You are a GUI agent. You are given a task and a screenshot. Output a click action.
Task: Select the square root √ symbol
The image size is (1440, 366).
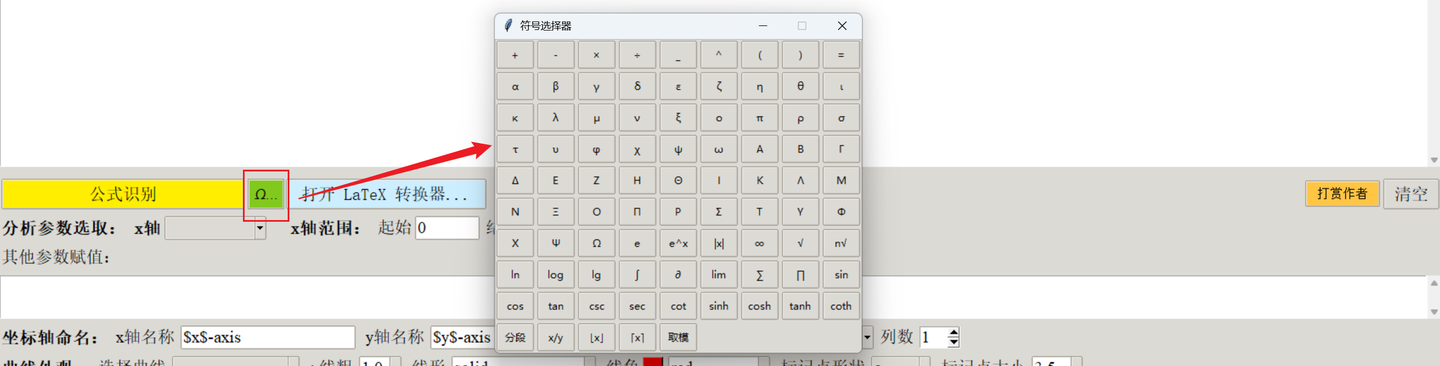[801, 243]
